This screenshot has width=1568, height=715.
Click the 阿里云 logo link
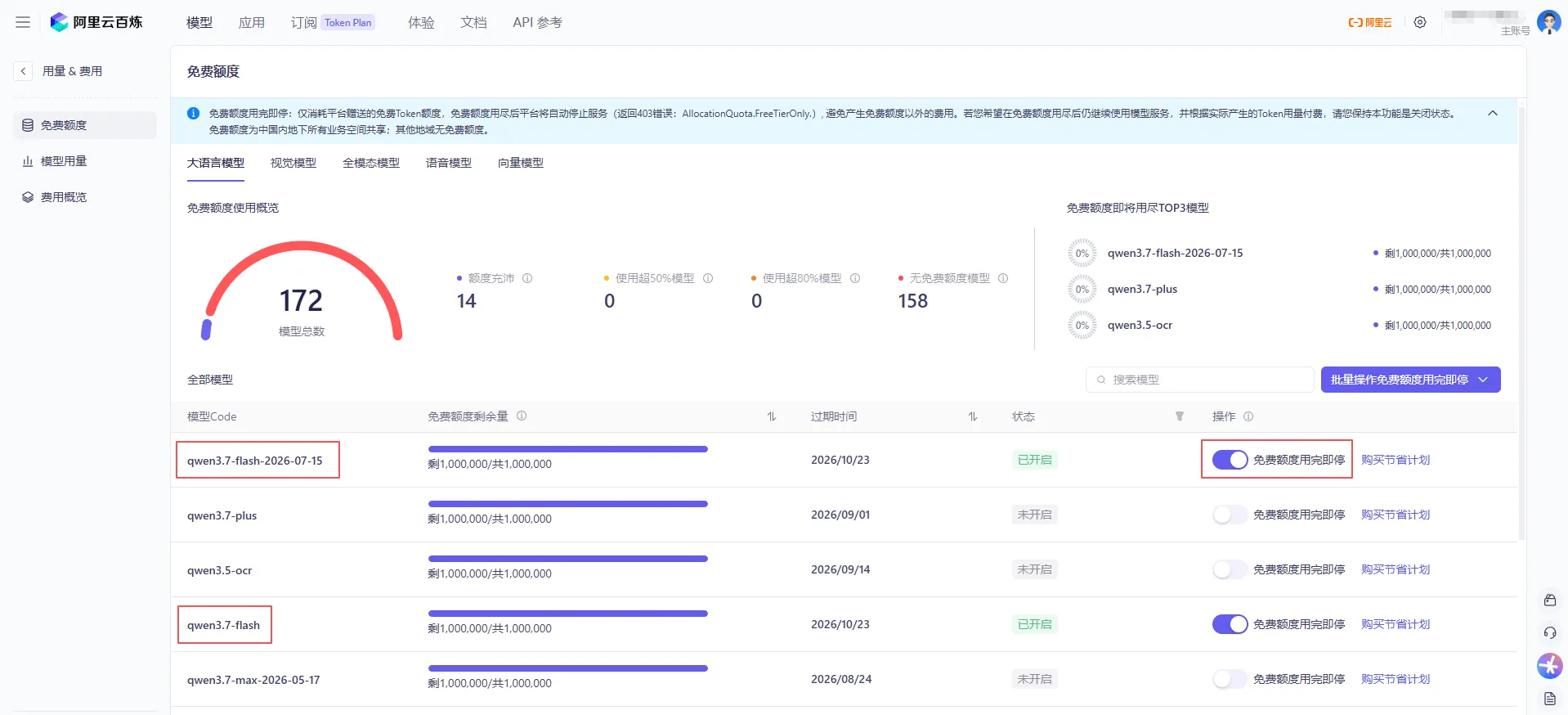(1370, 23)
